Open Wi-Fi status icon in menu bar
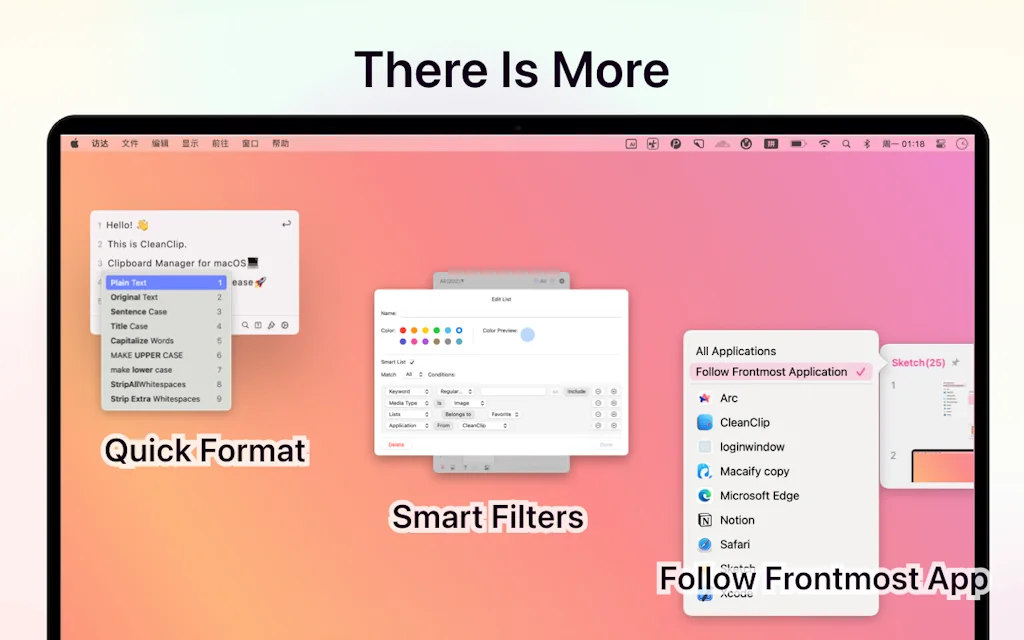 point(824,144)
